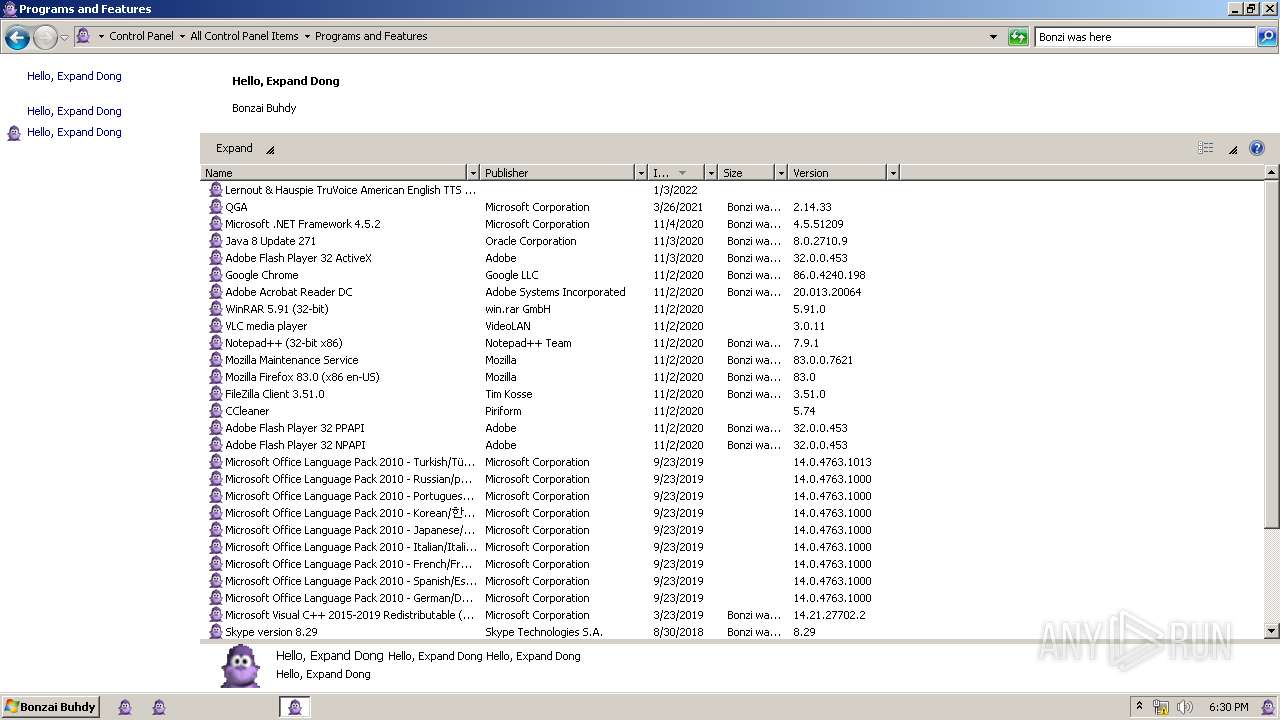The width and height of the screenshot is (1280, 720).
Task: Click Bonzi icon next to Notepad++ entry
Action: [x=215, y=343]
